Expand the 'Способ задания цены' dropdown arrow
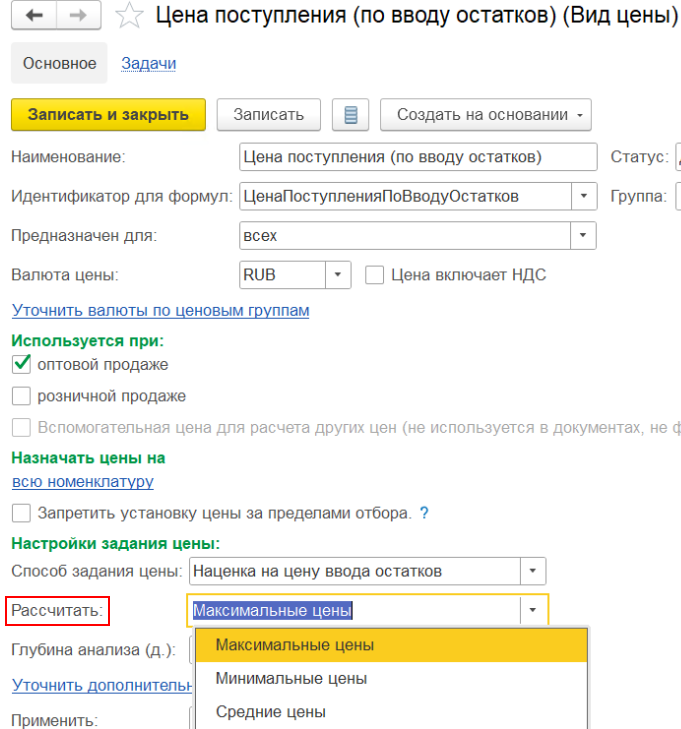Screen dimensions: 681x729 533,571
